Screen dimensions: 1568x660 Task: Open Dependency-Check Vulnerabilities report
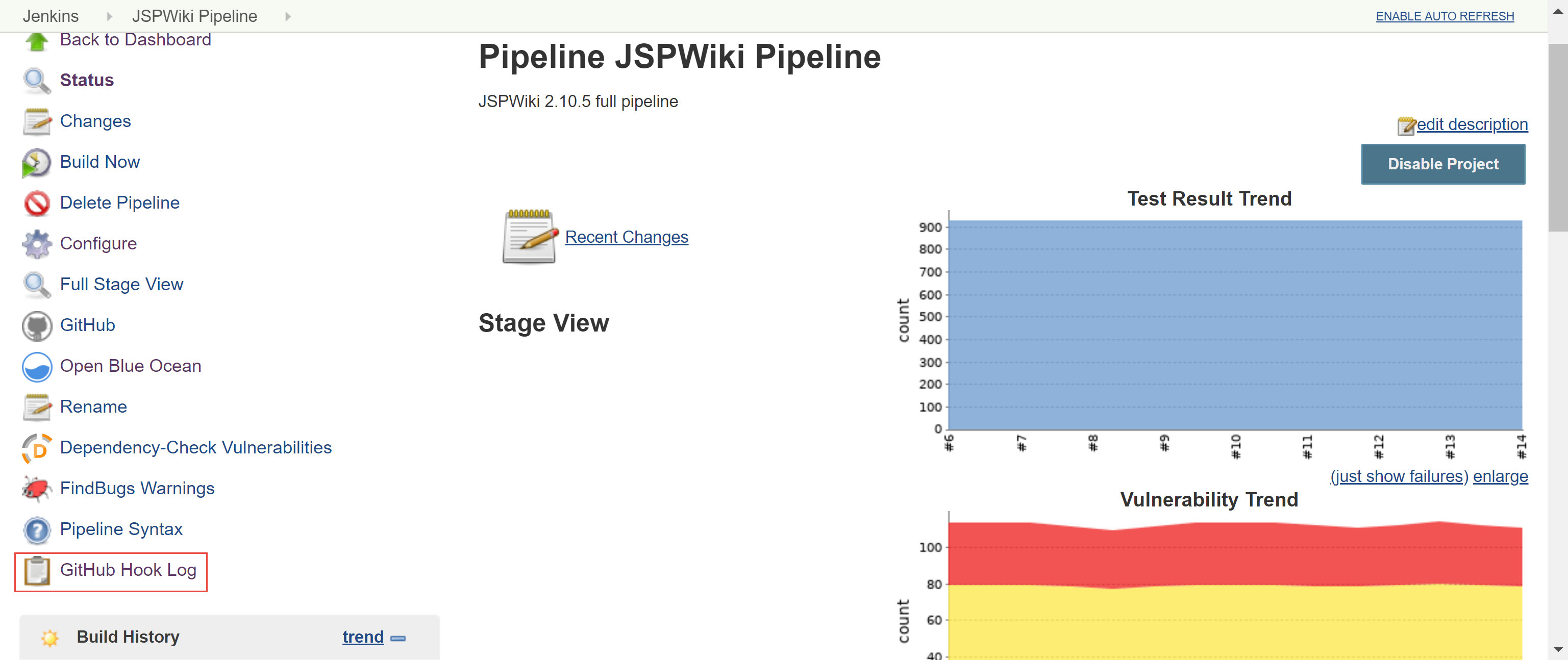(195, 447)
